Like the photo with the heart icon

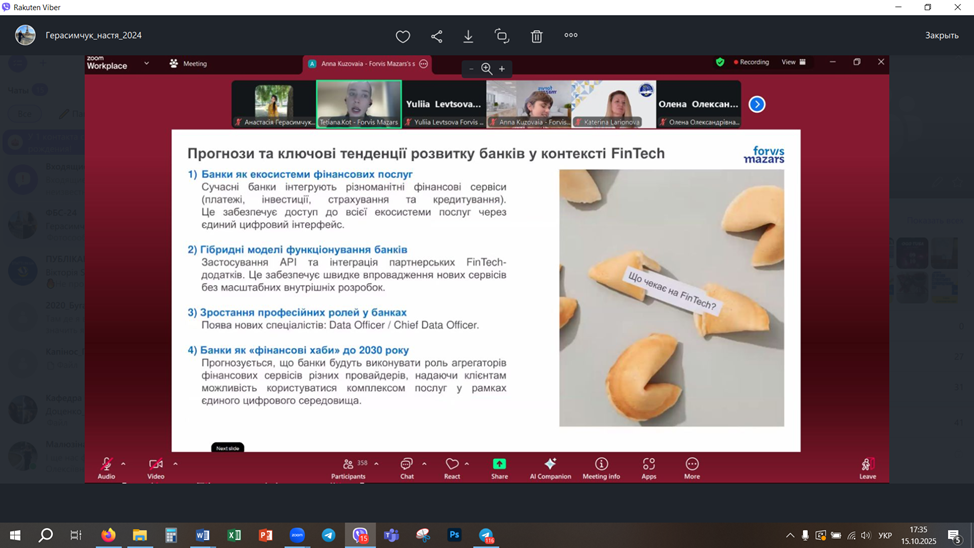403,36
